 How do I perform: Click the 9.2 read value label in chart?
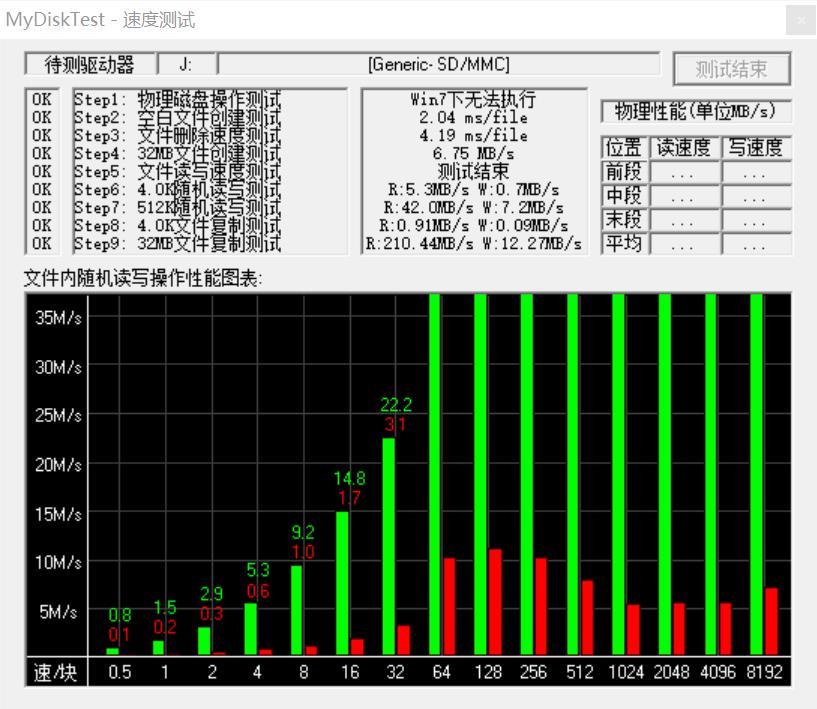pyautogui.click(x=303, y=532)
